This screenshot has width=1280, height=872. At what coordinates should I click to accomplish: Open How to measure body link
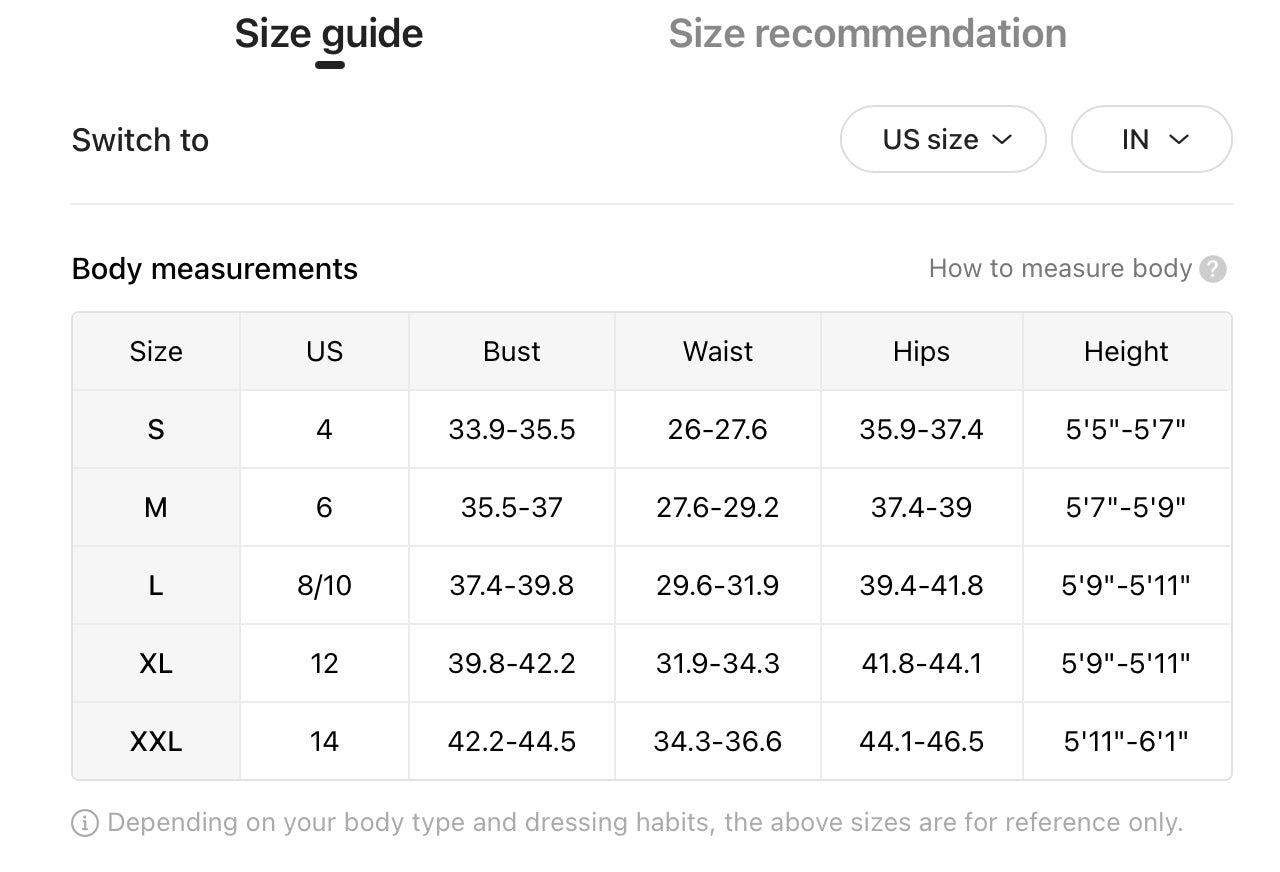[x=1060, y=269]
